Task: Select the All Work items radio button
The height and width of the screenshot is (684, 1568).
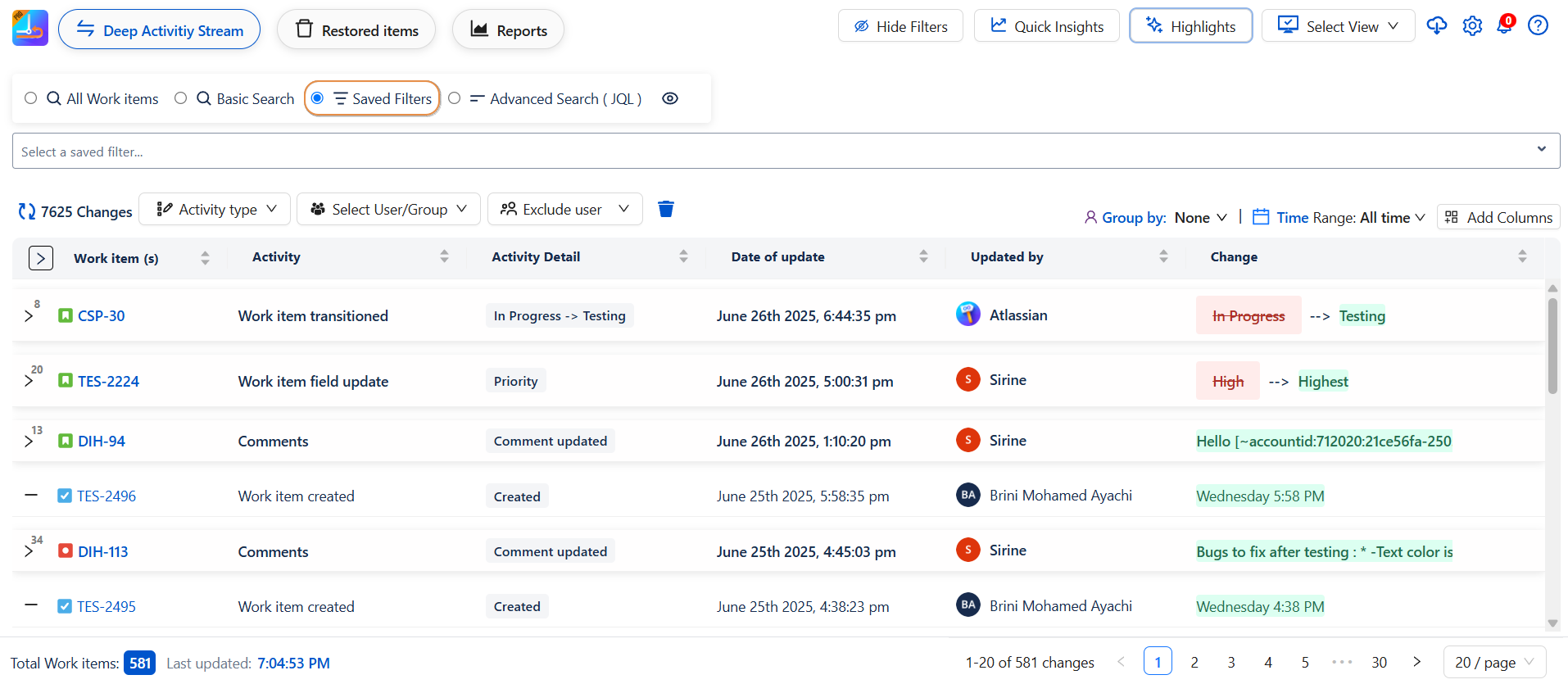Action: click(x=31, y=98)
